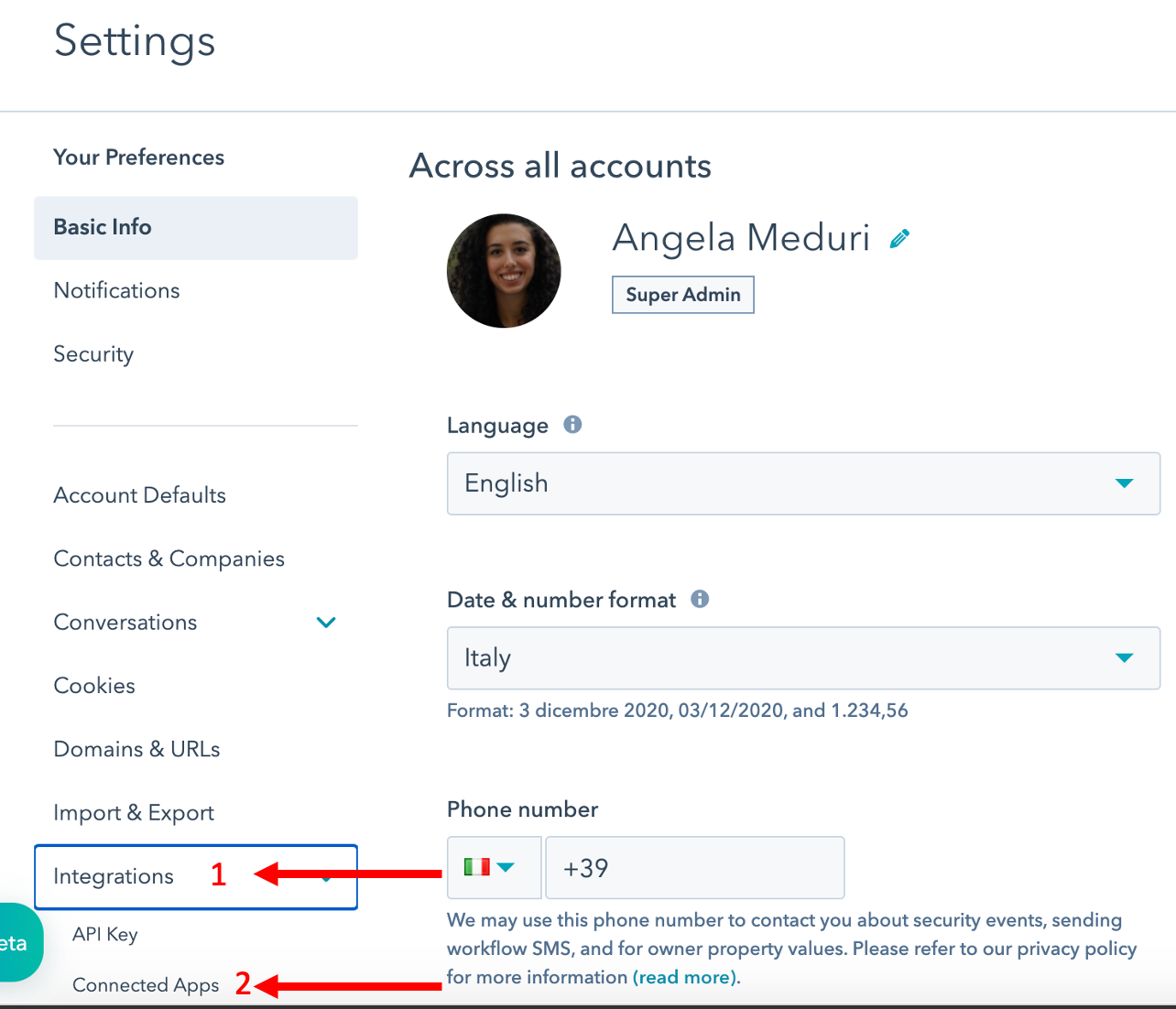Open the Italy date format dropdown
This screenshot has width=1176, height=1009.
pos(803,658)
